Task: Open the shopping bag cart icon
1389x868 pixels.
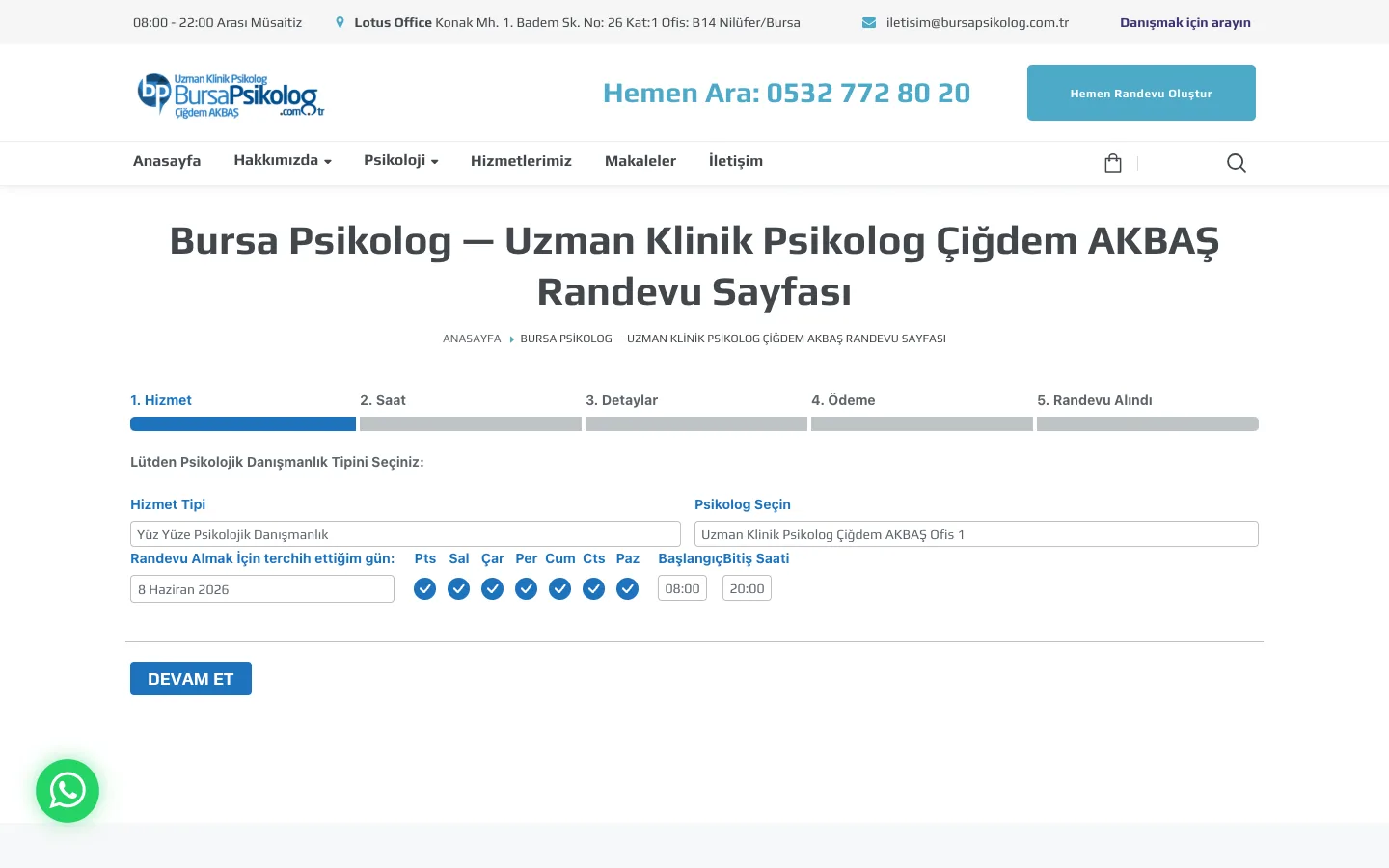Action: 1112,163
